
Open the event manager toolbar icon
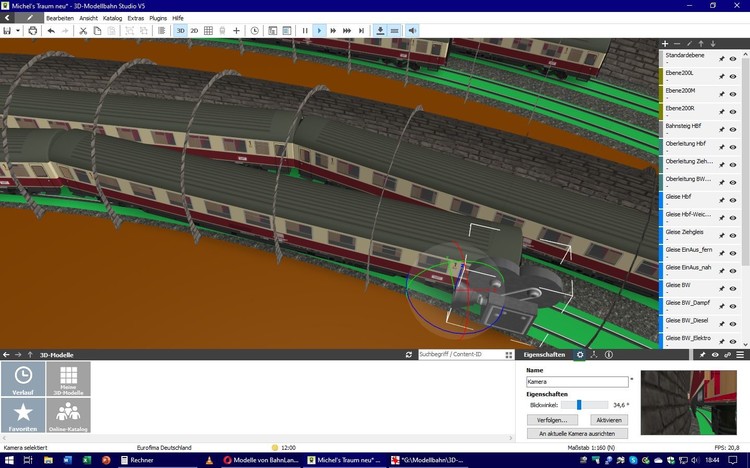(x=273, y=31)
